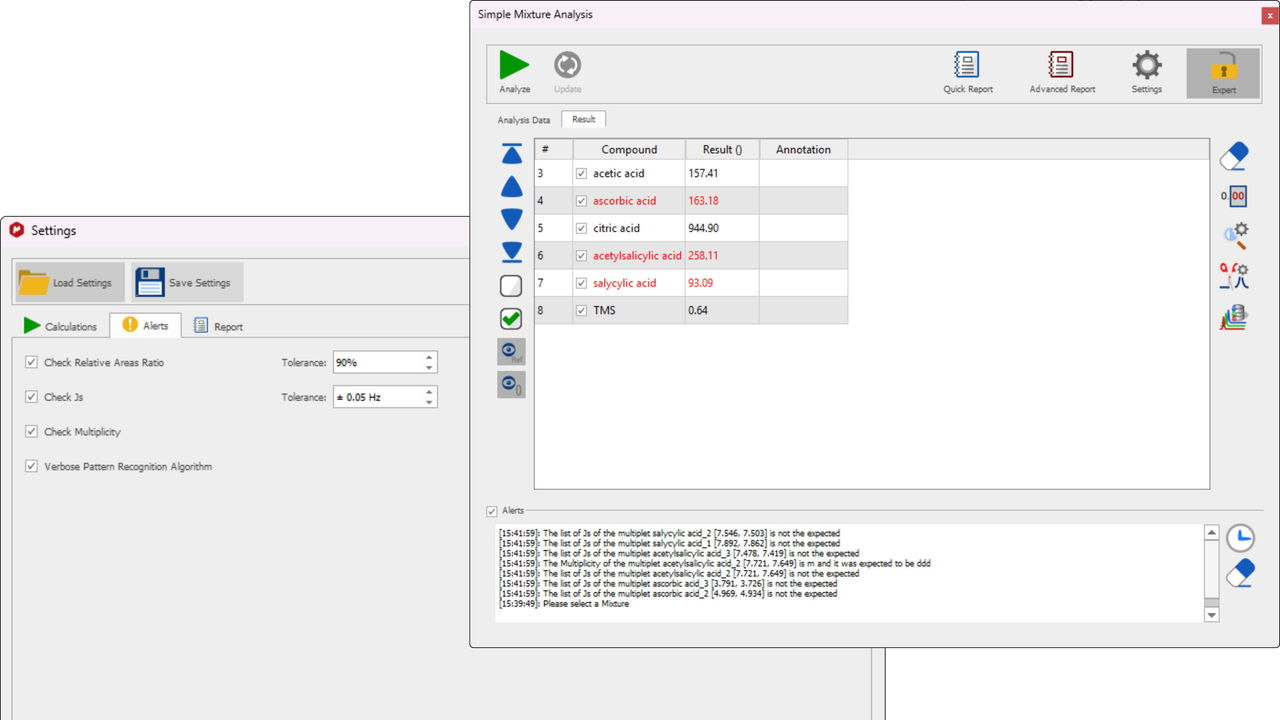The height and width of the screenshot is (720, 1280).
Task: Clear alerts log with eraser icon
Action: 1240,574
